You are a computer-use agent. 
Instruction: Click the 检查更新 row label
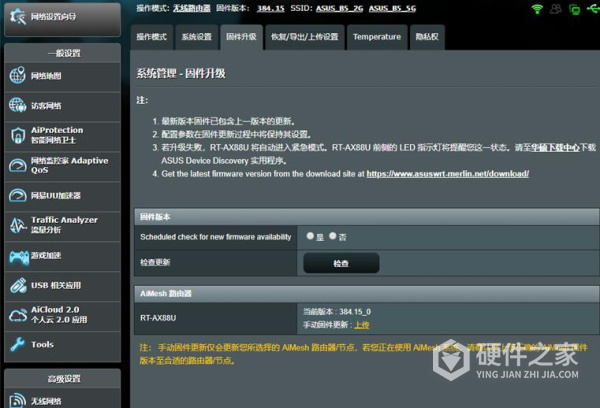[155, 263]
